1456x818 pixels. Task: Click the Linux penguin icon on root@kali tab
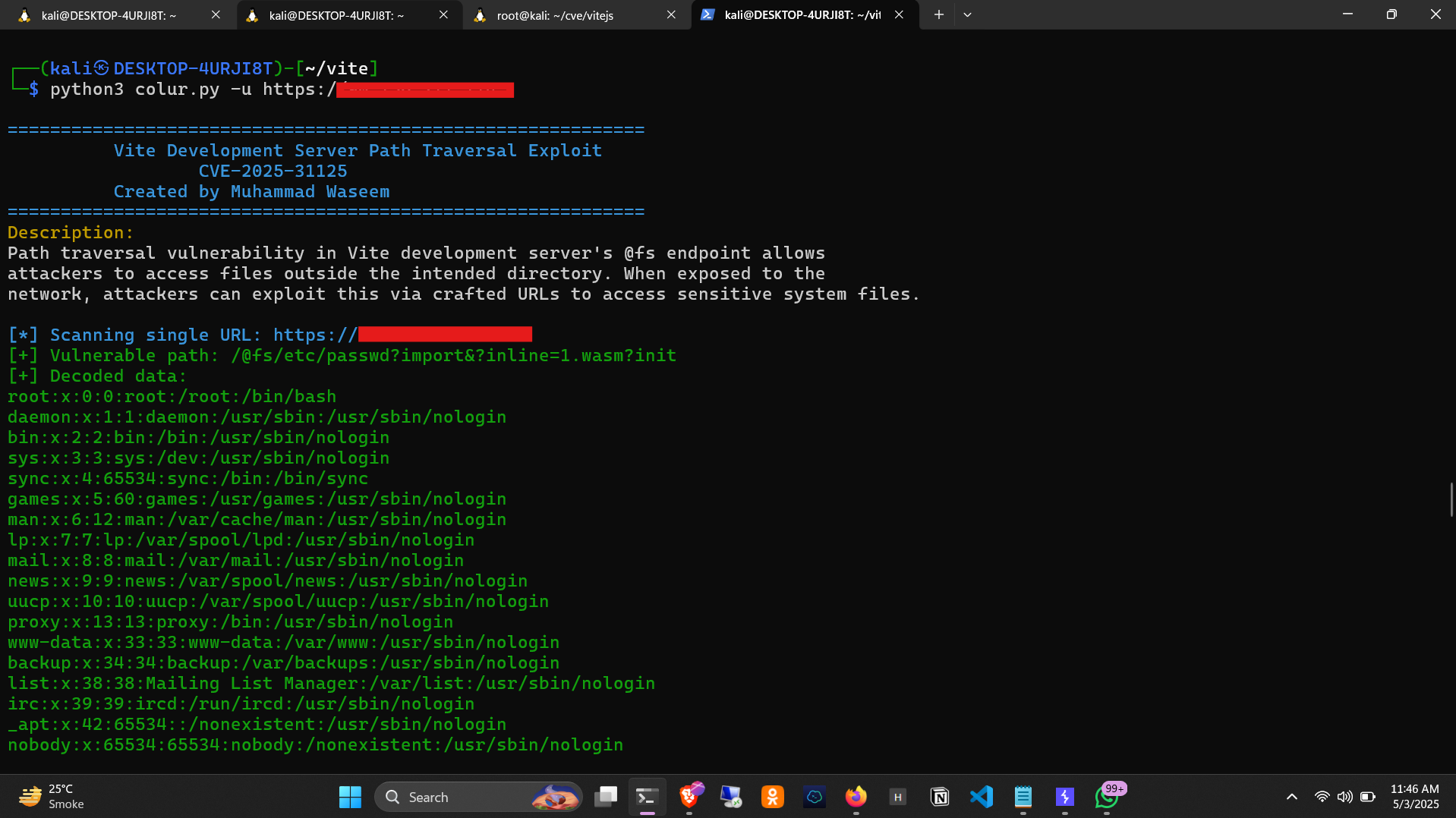(480, 15)
